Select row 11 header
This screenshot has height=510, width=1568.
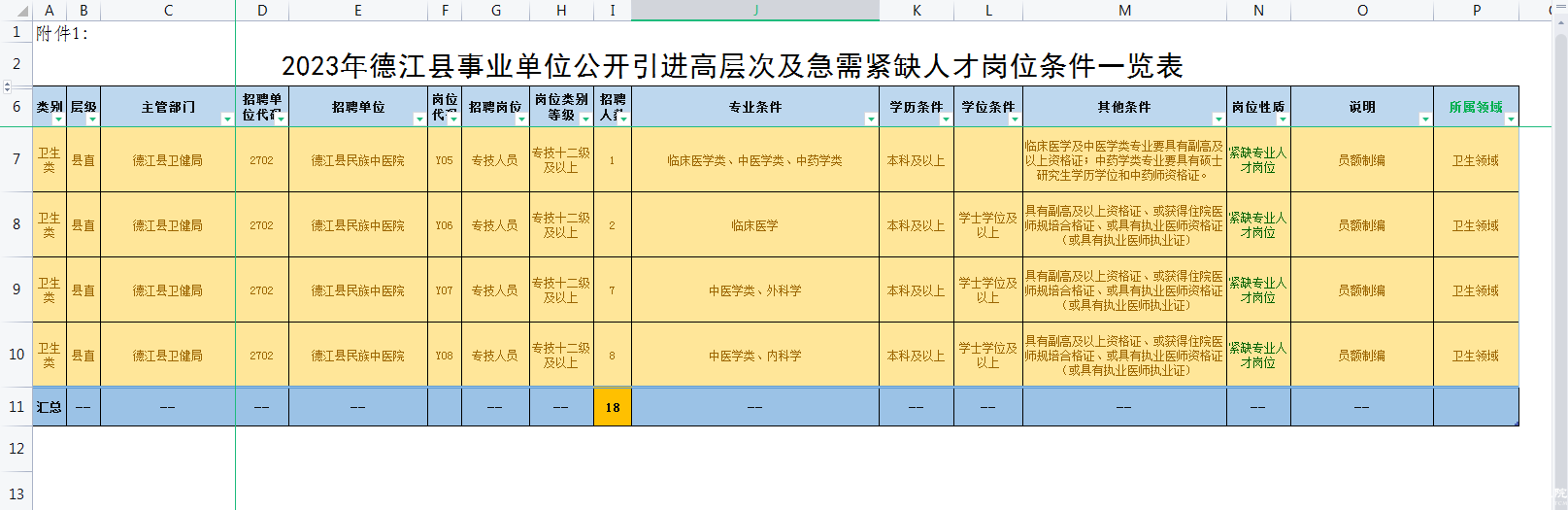click(x=17, y=407)
